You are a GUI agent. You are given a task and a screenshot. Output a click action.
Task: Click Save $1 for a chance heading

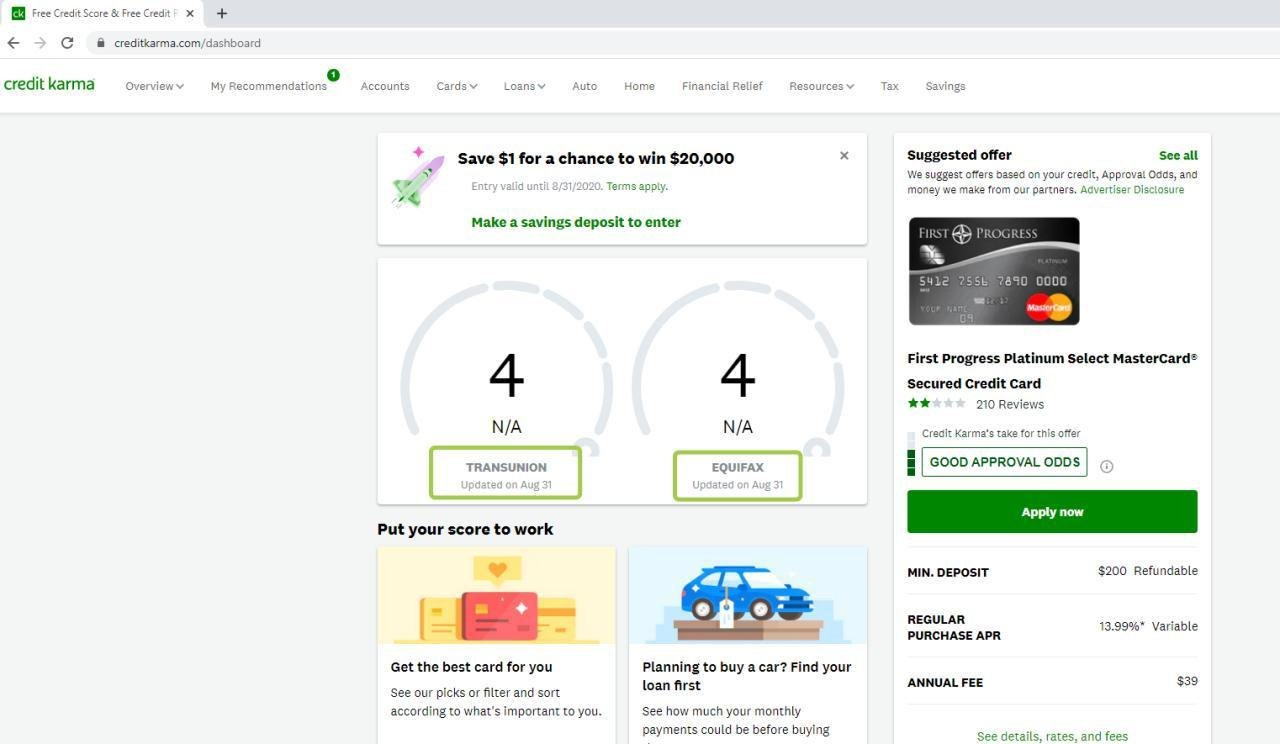coord(596,158)
